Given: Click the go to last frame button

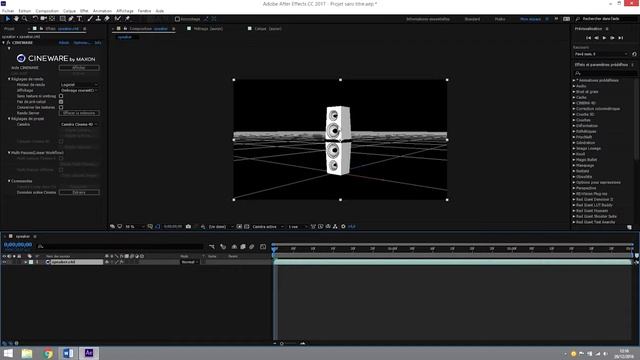Looking at the screenshot, I should pyautogui.click(x=621, y=38).
